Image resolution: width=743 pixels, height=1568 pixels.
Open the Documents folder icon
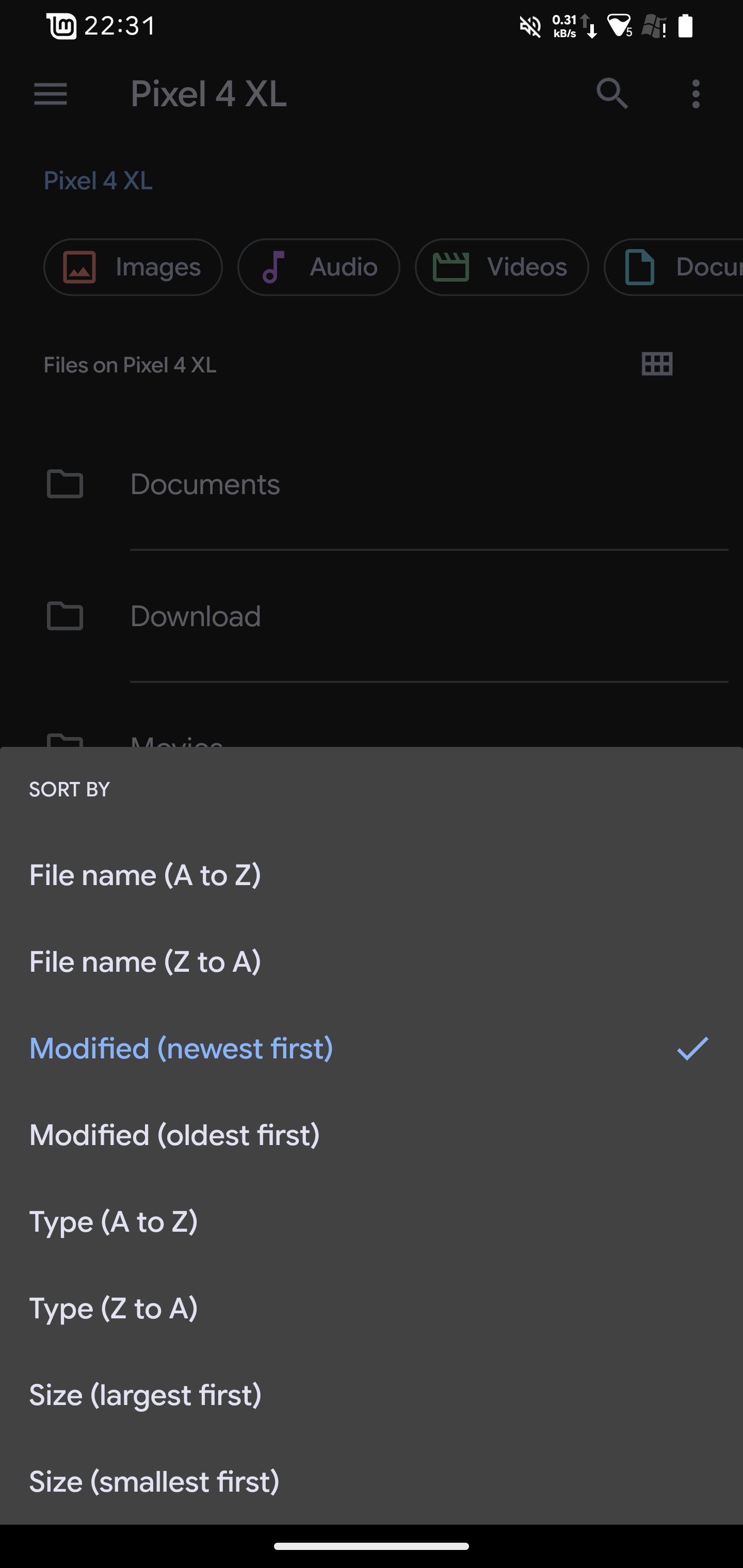65,484
